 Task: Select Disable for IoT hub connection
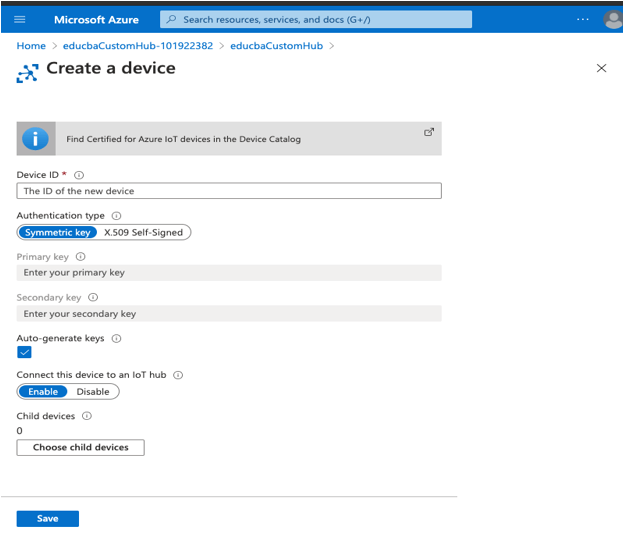coord(93,392)
